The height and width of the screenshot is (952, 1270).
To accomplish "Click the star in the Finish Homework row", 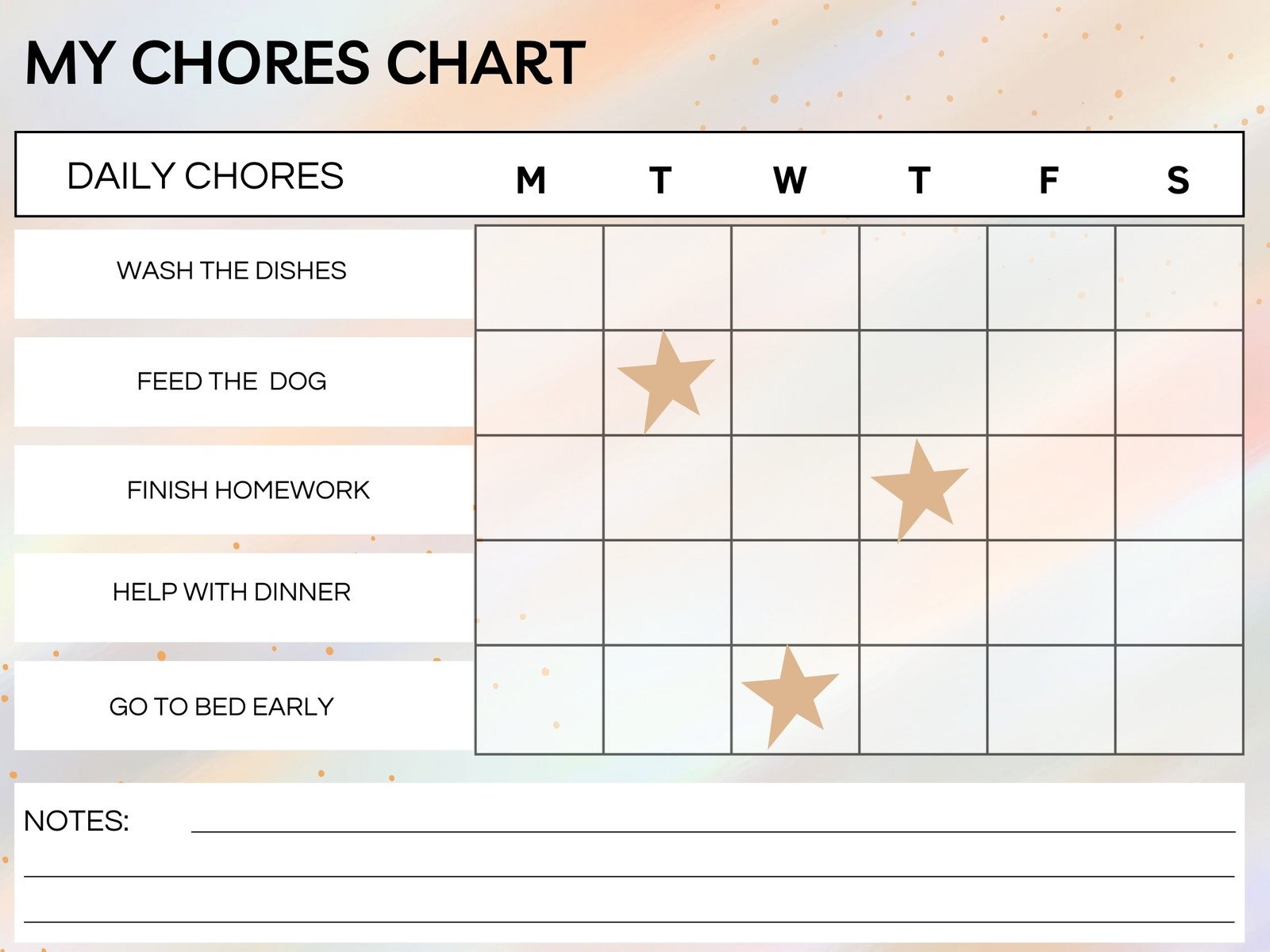I will pyautogui.click(x=919, y=488).
